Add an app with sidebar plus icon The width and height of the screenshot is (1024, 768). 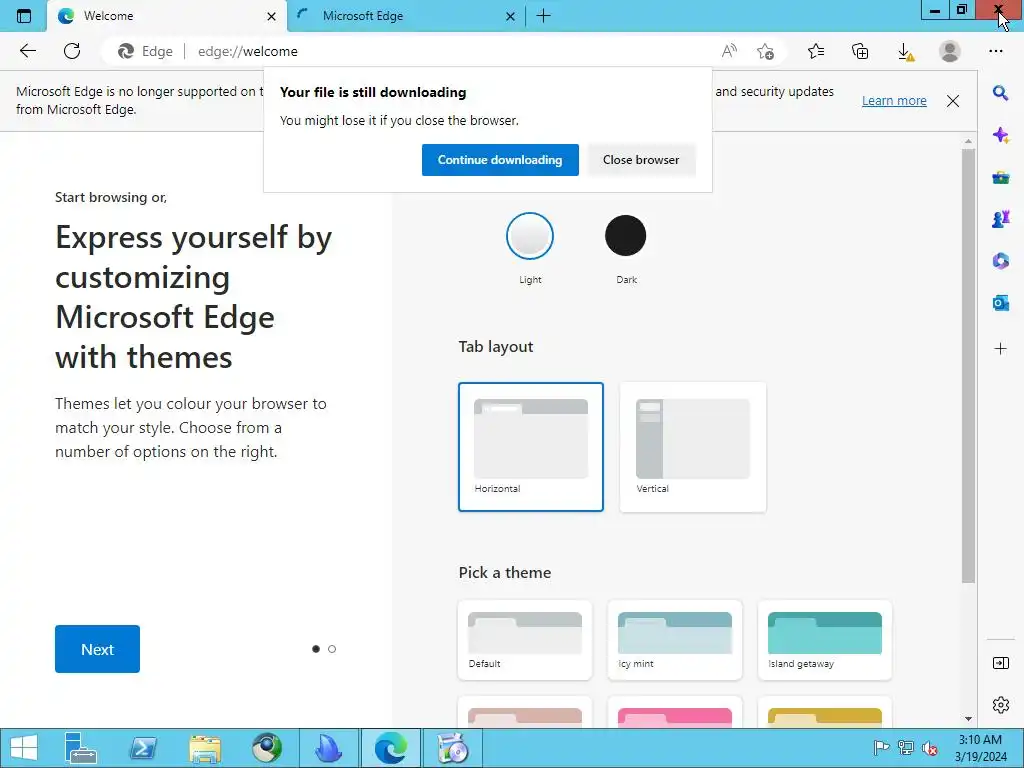tap(1000, 349)
